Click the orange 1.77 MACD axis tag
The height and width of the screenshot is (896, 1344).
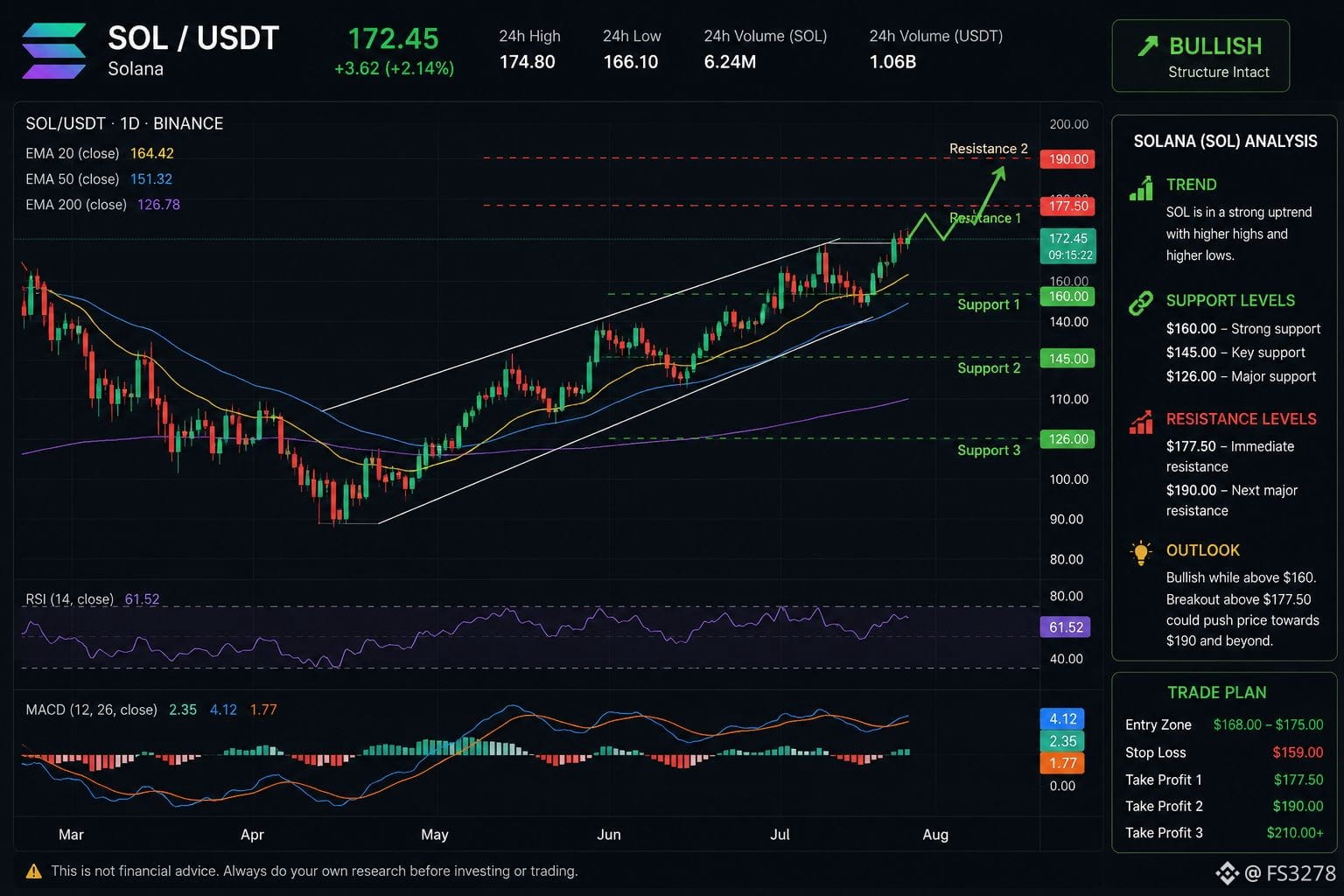(x=1063, y=763)
